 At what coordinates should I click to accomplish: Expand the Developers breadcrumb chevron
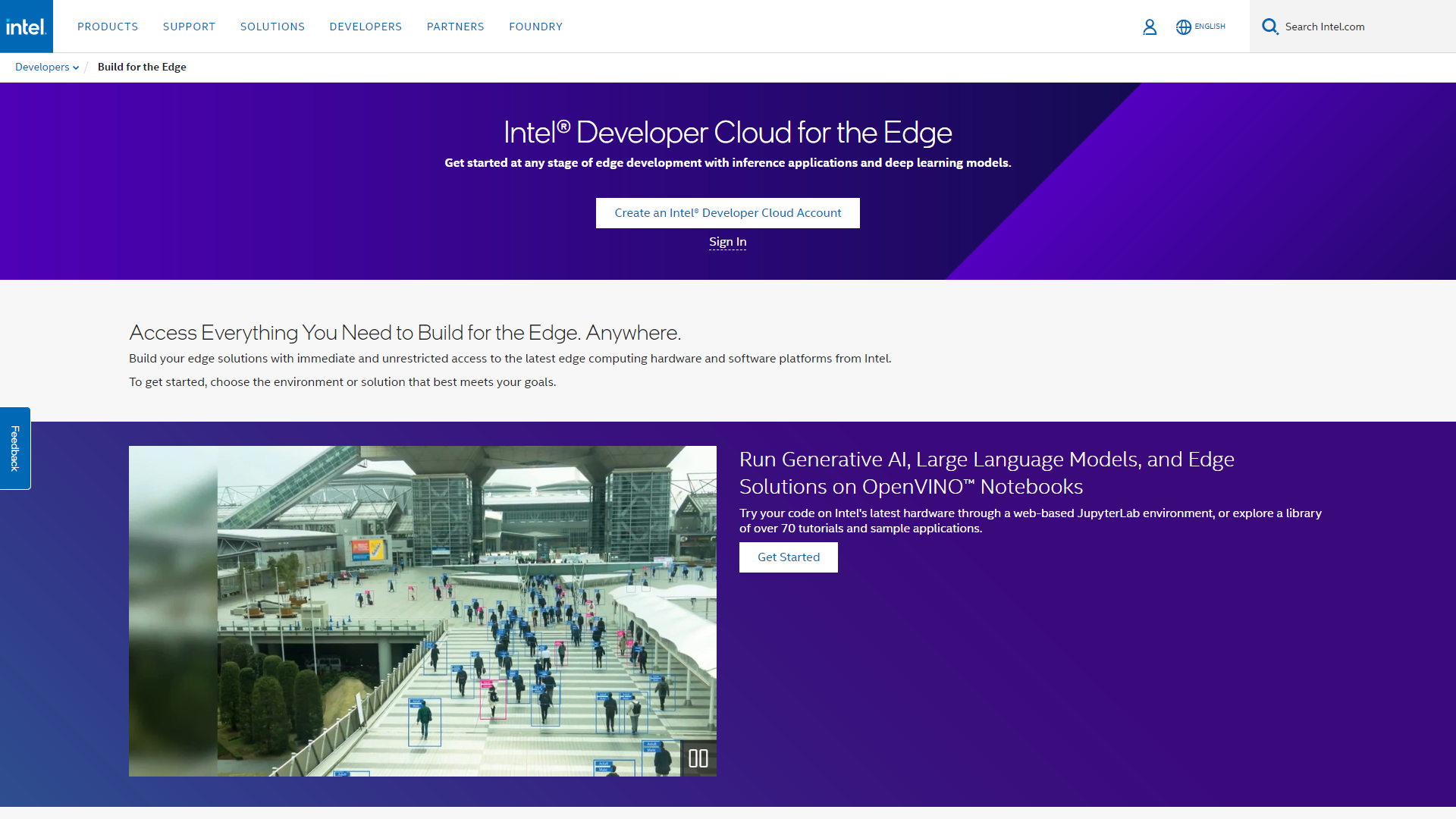tap(75, 67)
